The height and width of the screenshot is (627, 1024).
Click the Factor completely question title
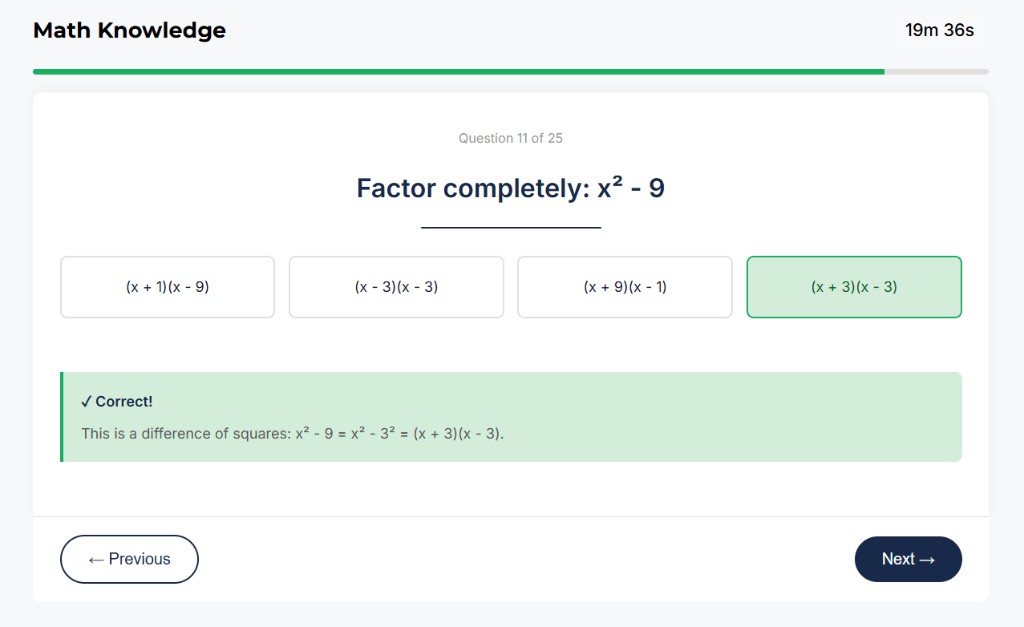coord(511,188)
